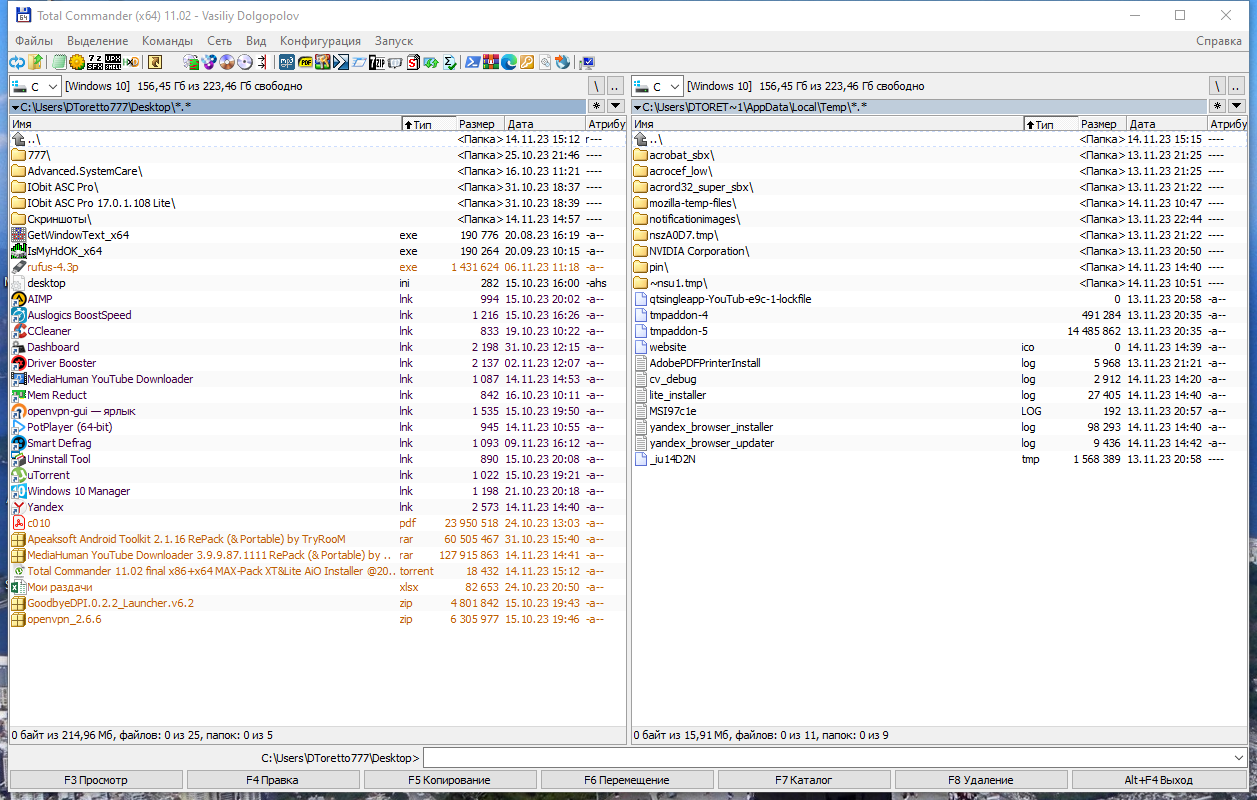Click the PotPlayer (64-bit) shortcut icon
Viewport: 1257px width, 800px height.
pyautogui.click(x=18, y=427)
